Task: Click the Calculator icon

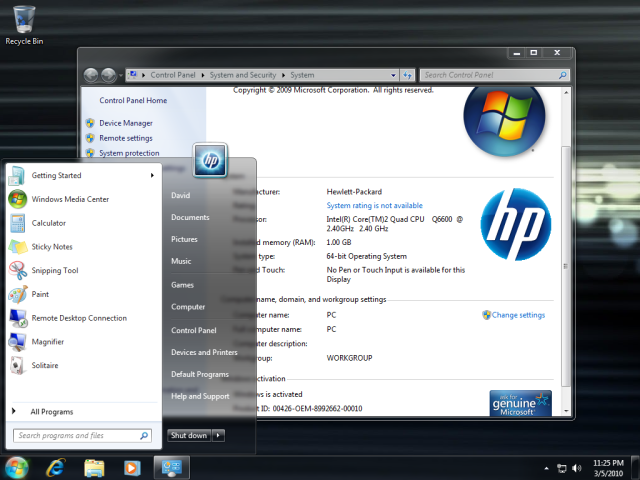Action: pyautogui.click(x=18, y=223)
